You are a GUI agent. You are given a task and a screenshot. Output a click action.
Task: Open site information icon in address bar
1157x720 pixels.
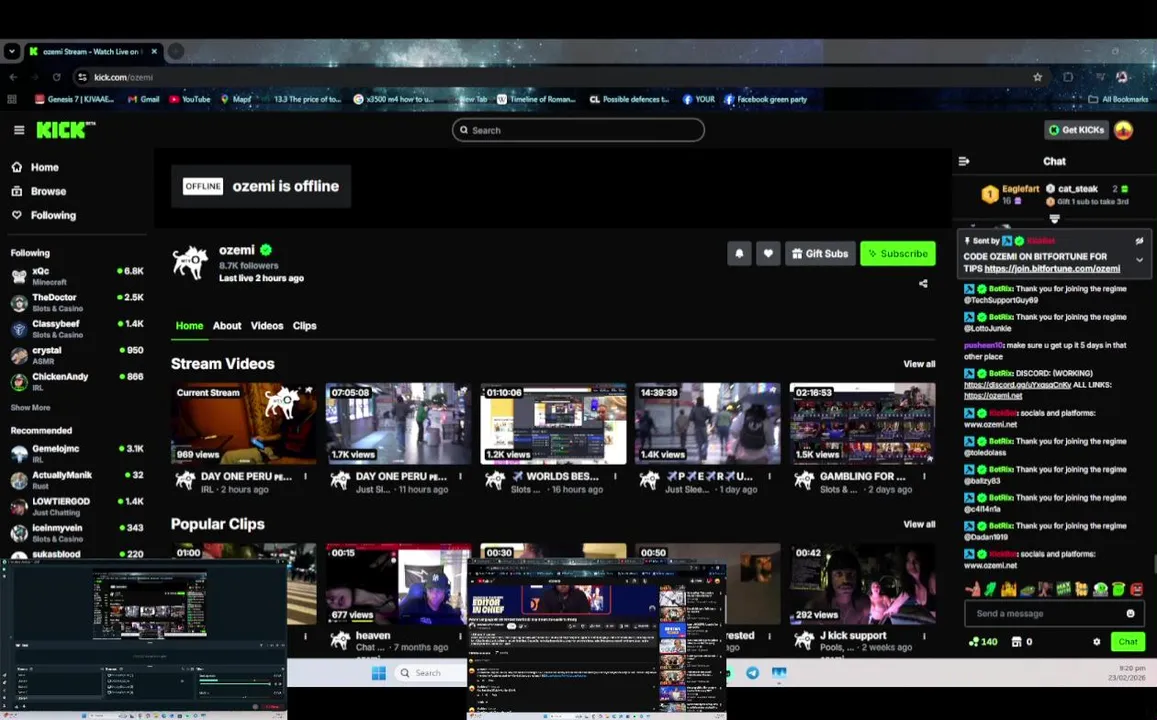pyautogui.click(x=82, y=77)
